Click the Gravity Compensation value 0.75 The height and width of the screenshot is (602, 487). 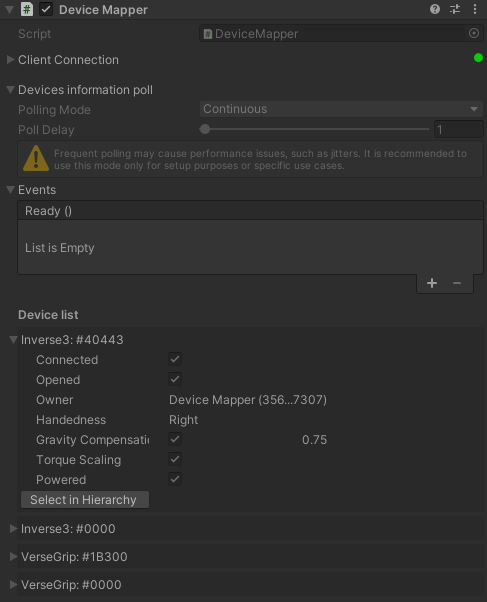click(x=315, y=440)
